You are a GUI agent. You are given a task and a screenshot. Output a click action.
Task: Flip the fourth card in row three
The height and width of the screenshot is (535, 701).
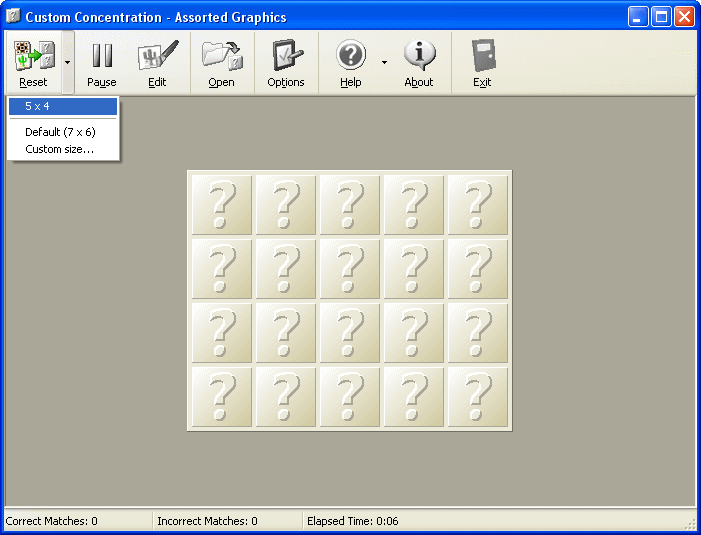[x=414, y=333]
